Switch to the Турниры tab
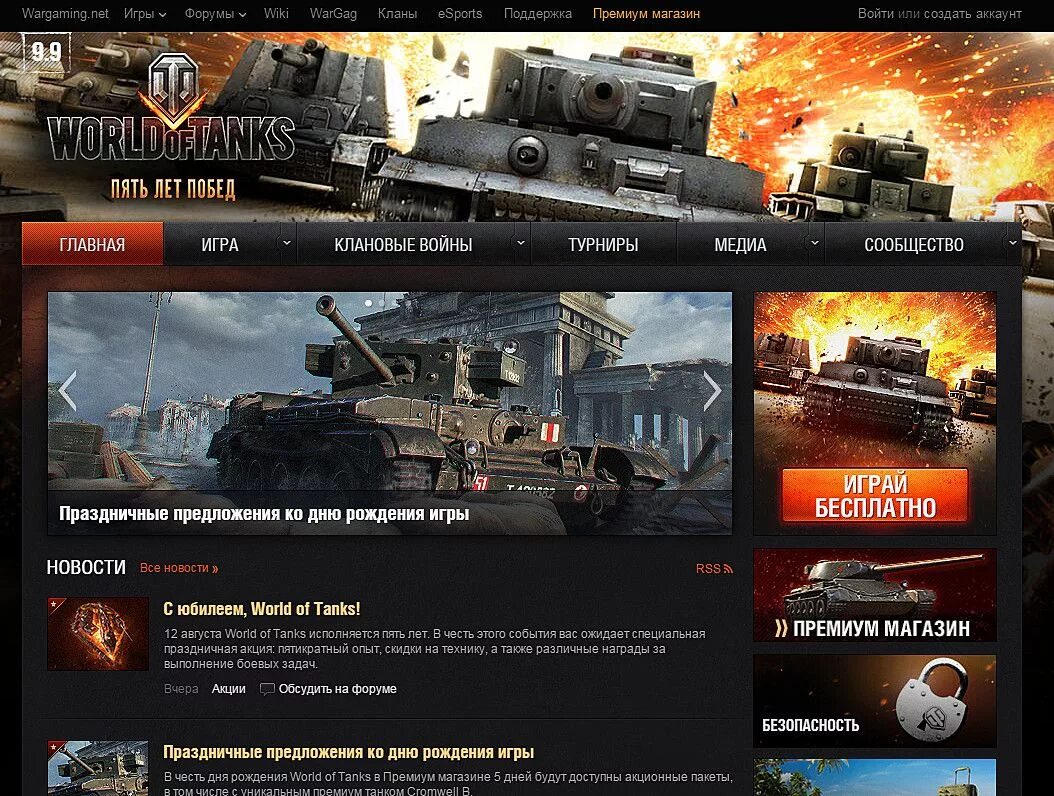The width and height of the screenshot is (1054, 796). pos(603,245)
